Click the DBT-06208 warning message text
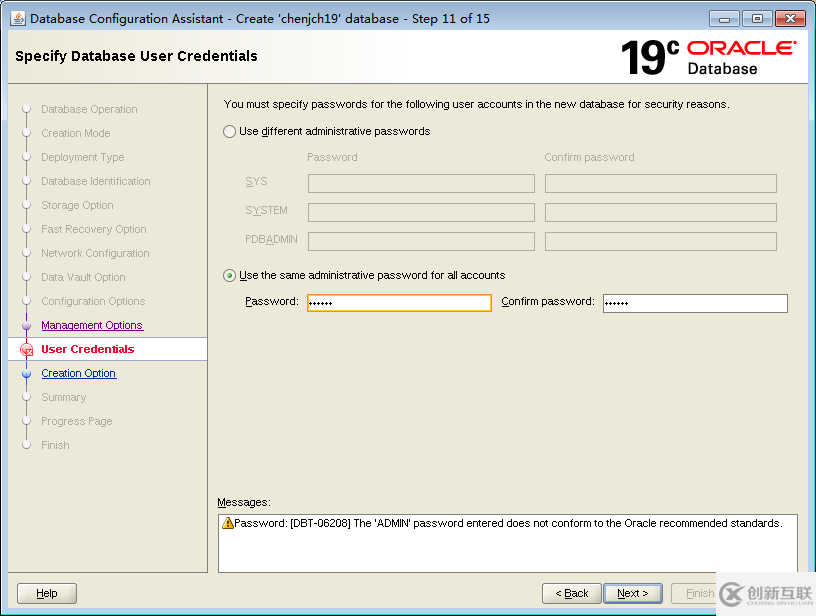This screenshot has width=816, height=616. click(508, 523)
